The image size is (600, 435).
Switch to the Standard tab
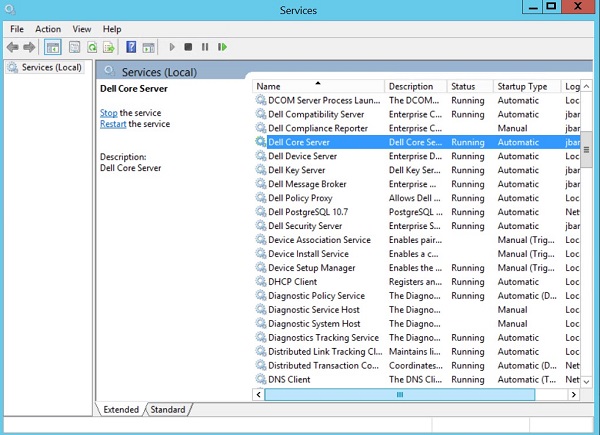168,410
